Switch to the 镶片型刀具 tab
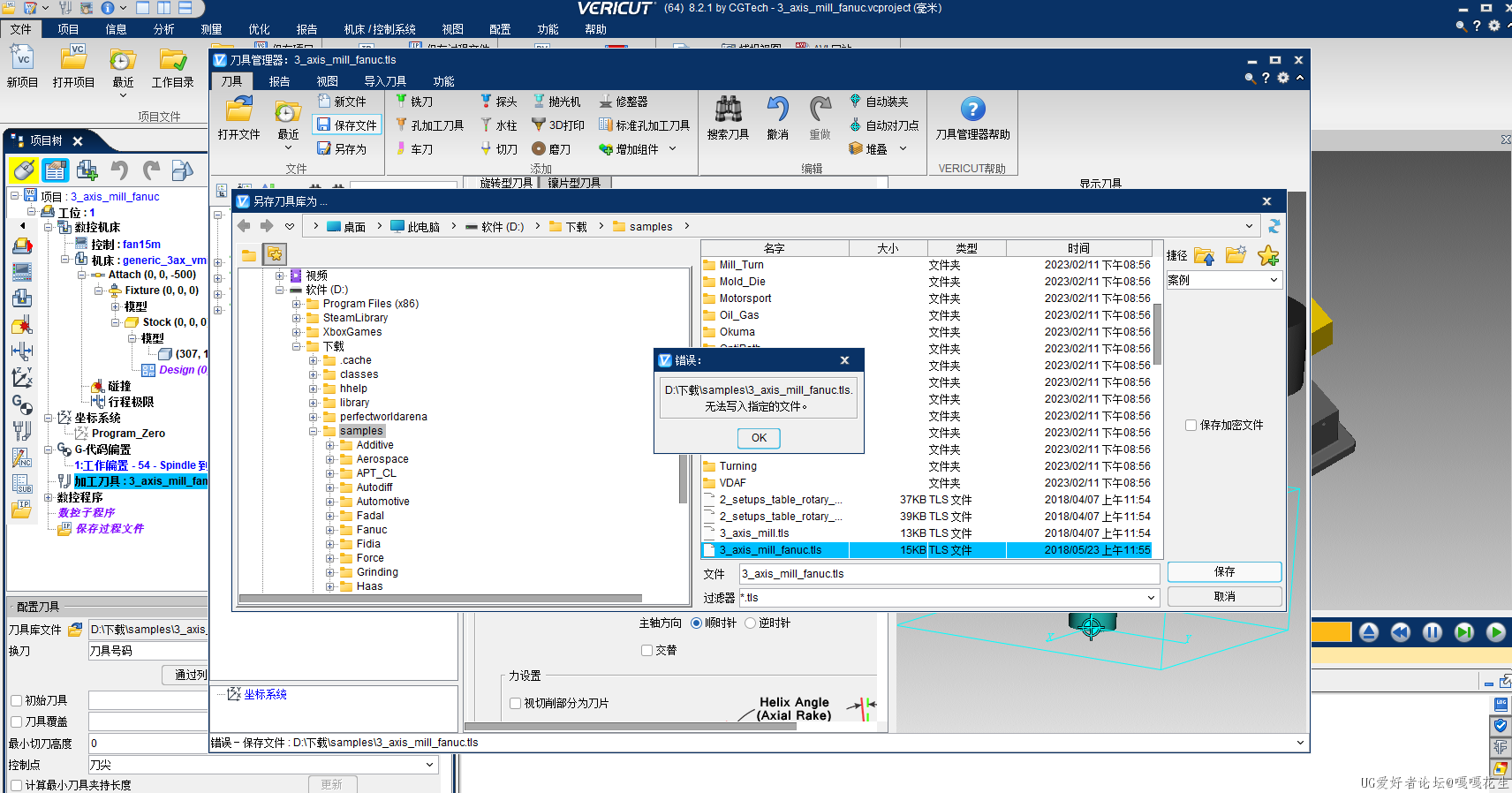This screenshot has width=1512, height=793. (x=574, y=183)
